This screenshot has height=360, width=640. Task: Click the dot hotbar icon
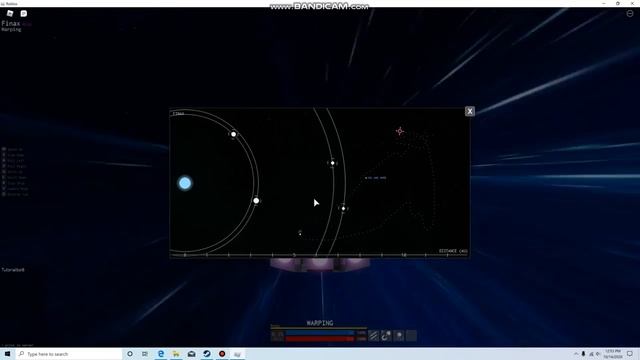[x=399, y=336]
